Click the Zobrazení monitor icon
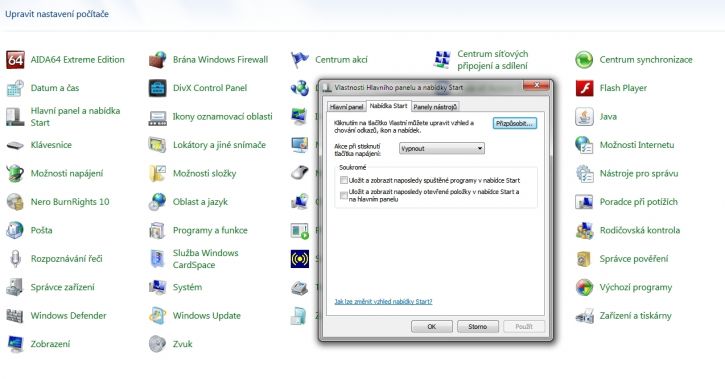725x379 pixels. (x=15, y=344)
